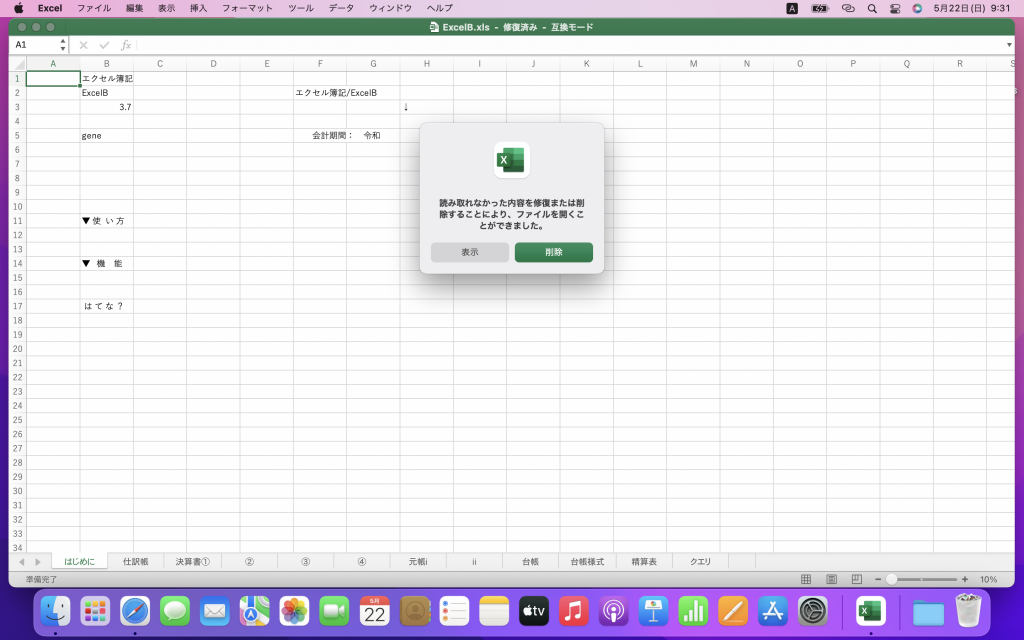
Task: Open the zoom percentage (10%) control
Action: pyautogui.click(x=988, y=579)
